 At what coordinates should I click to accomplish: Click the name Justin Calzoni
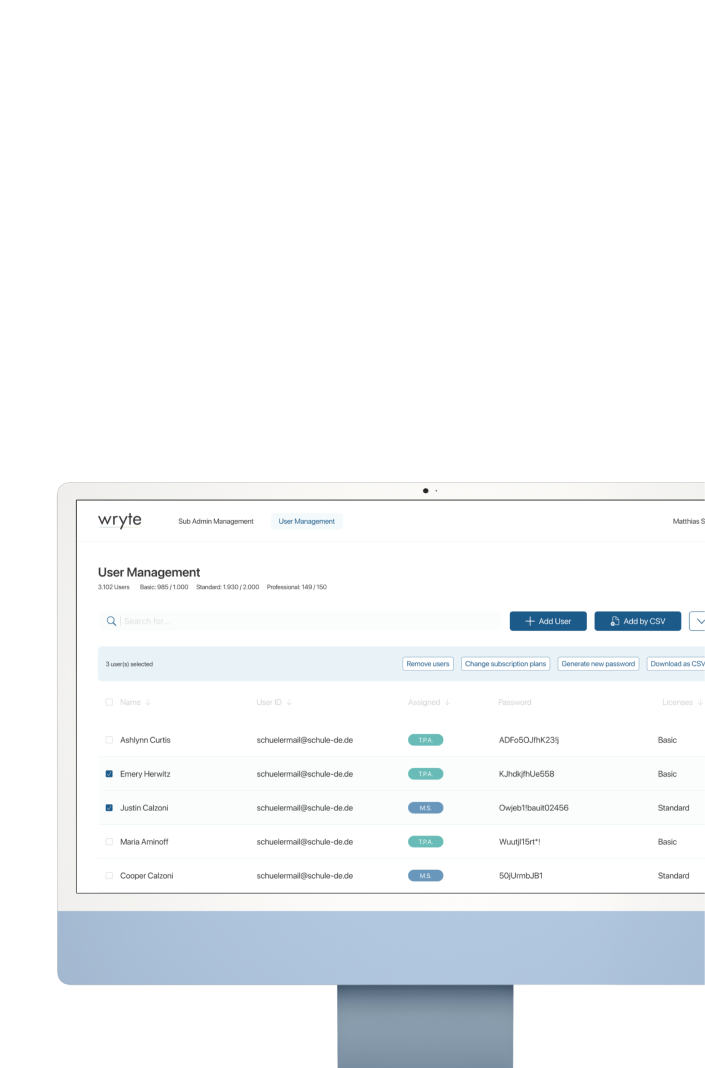[x=144, y=808]
